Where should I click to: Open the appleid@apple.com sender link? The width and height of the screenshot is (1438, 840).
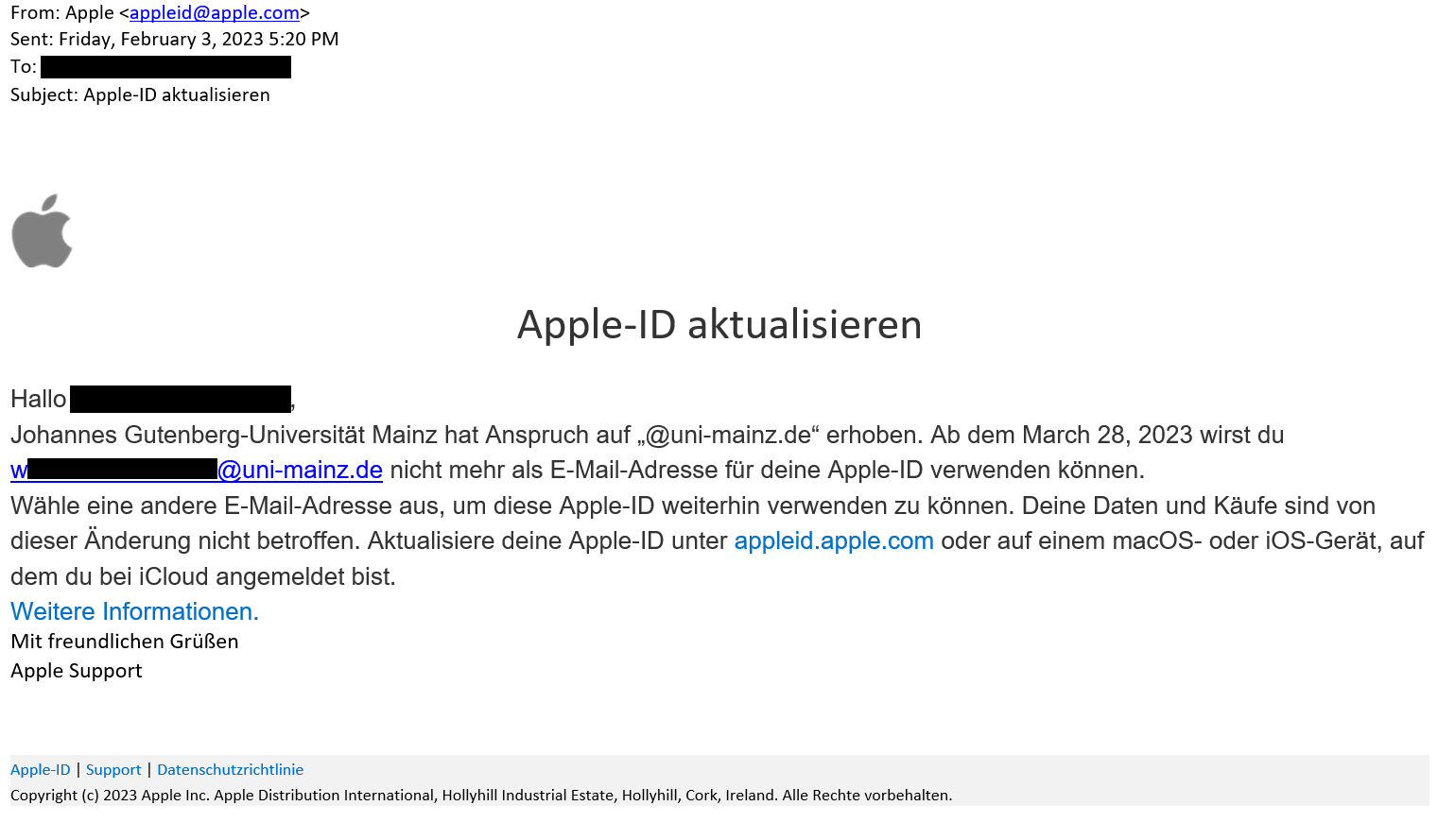click(214, 13)
